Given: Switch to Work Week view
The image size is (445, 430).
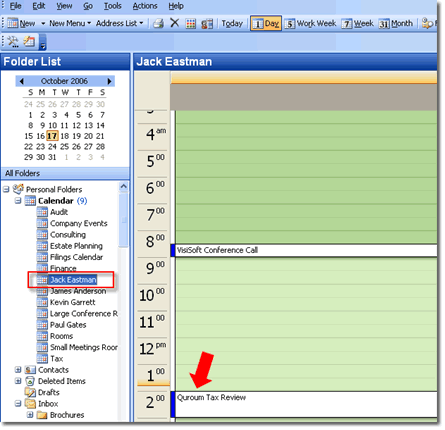Looking at the screenshot, I should point(310,23).
